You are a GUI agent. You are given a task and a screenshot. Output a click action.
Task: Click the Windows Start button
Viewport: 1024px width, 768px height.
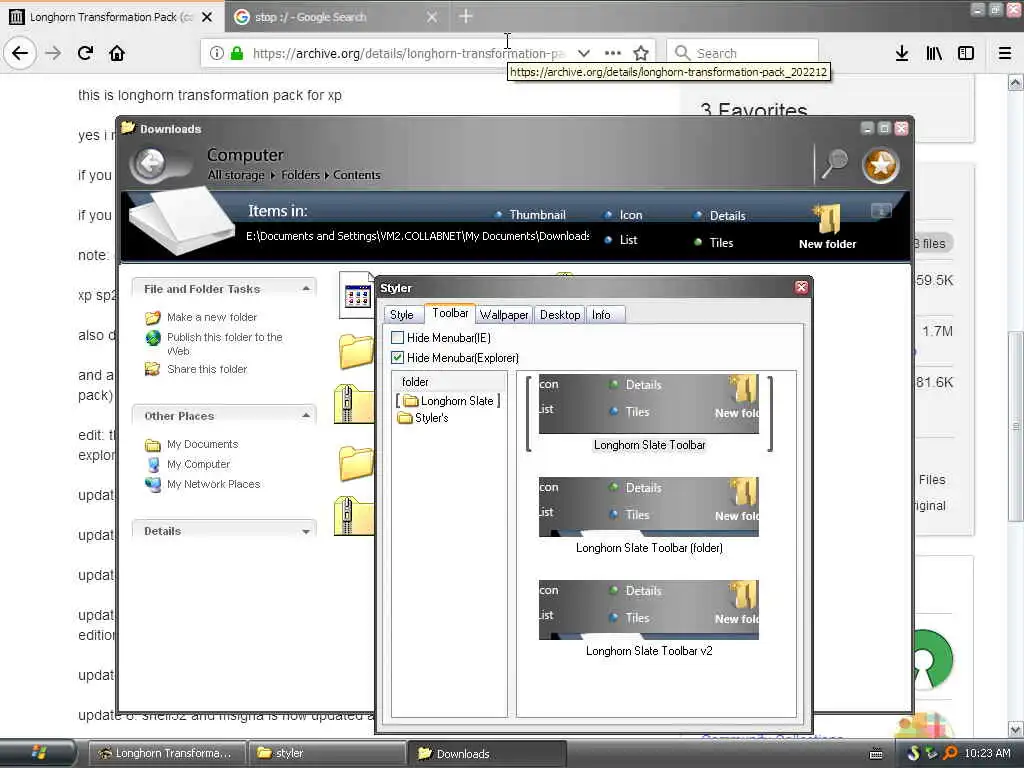tap(38, 753)
